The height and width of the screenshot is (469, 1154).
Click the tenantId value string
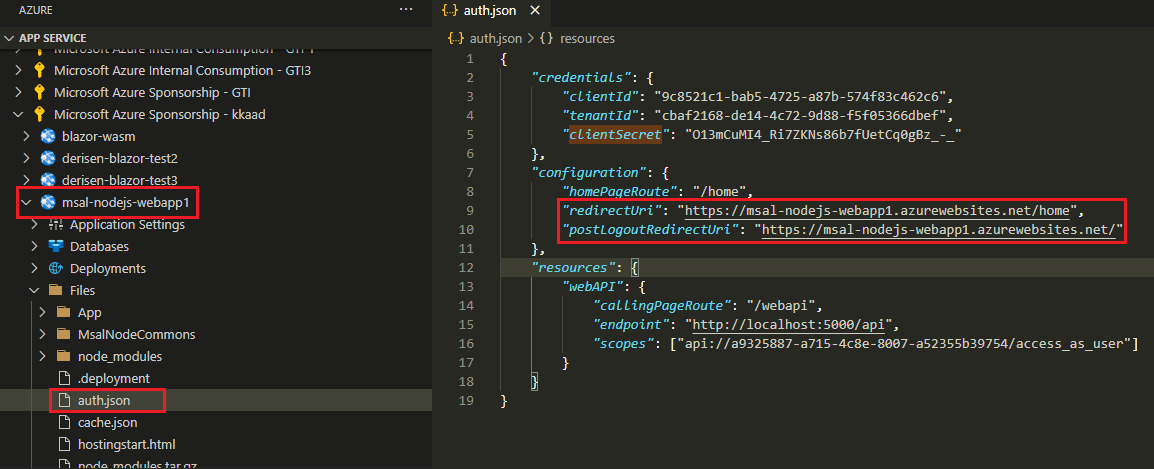[x=802, y=115]
